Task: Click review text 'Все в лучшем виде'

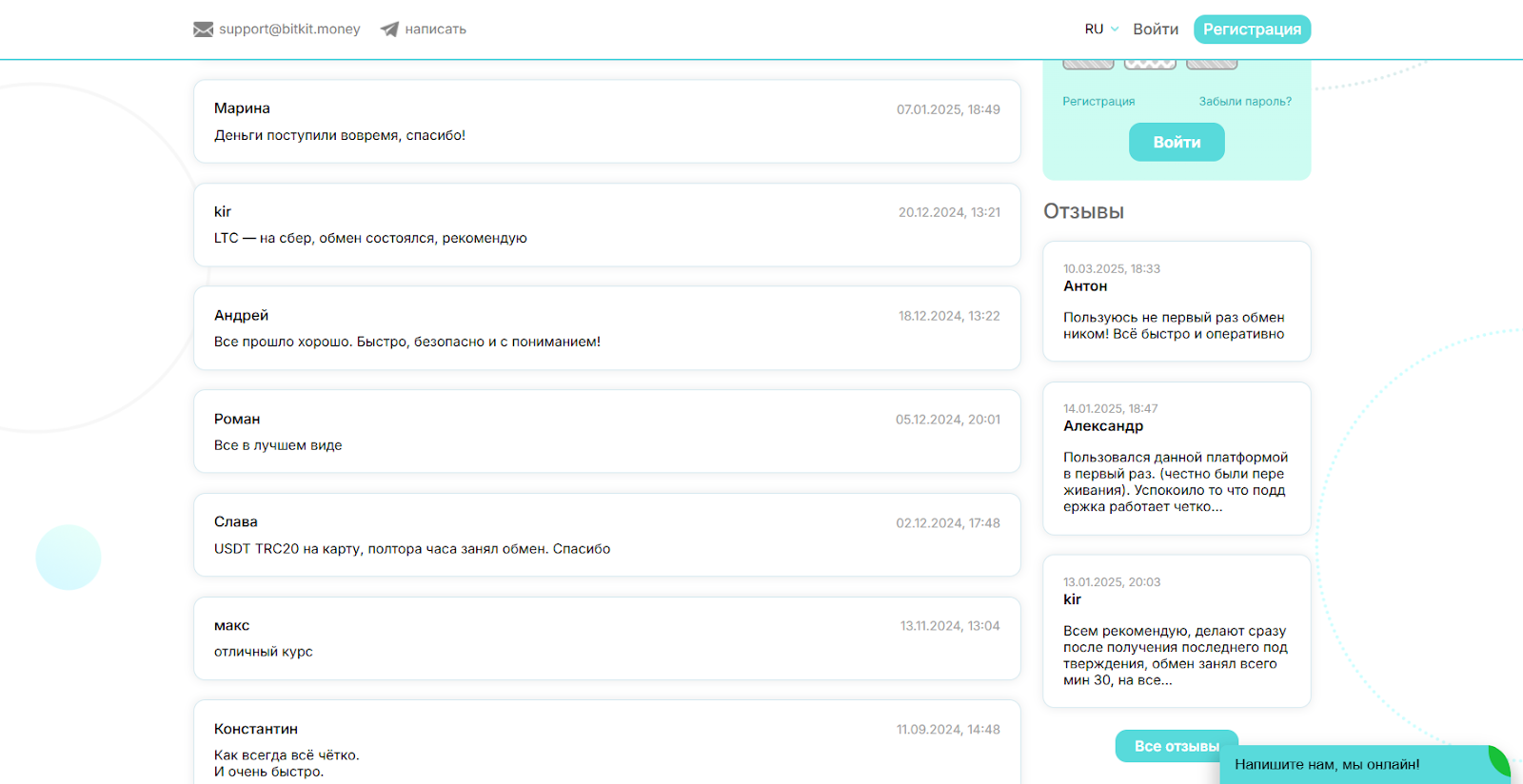Action: 278,445
